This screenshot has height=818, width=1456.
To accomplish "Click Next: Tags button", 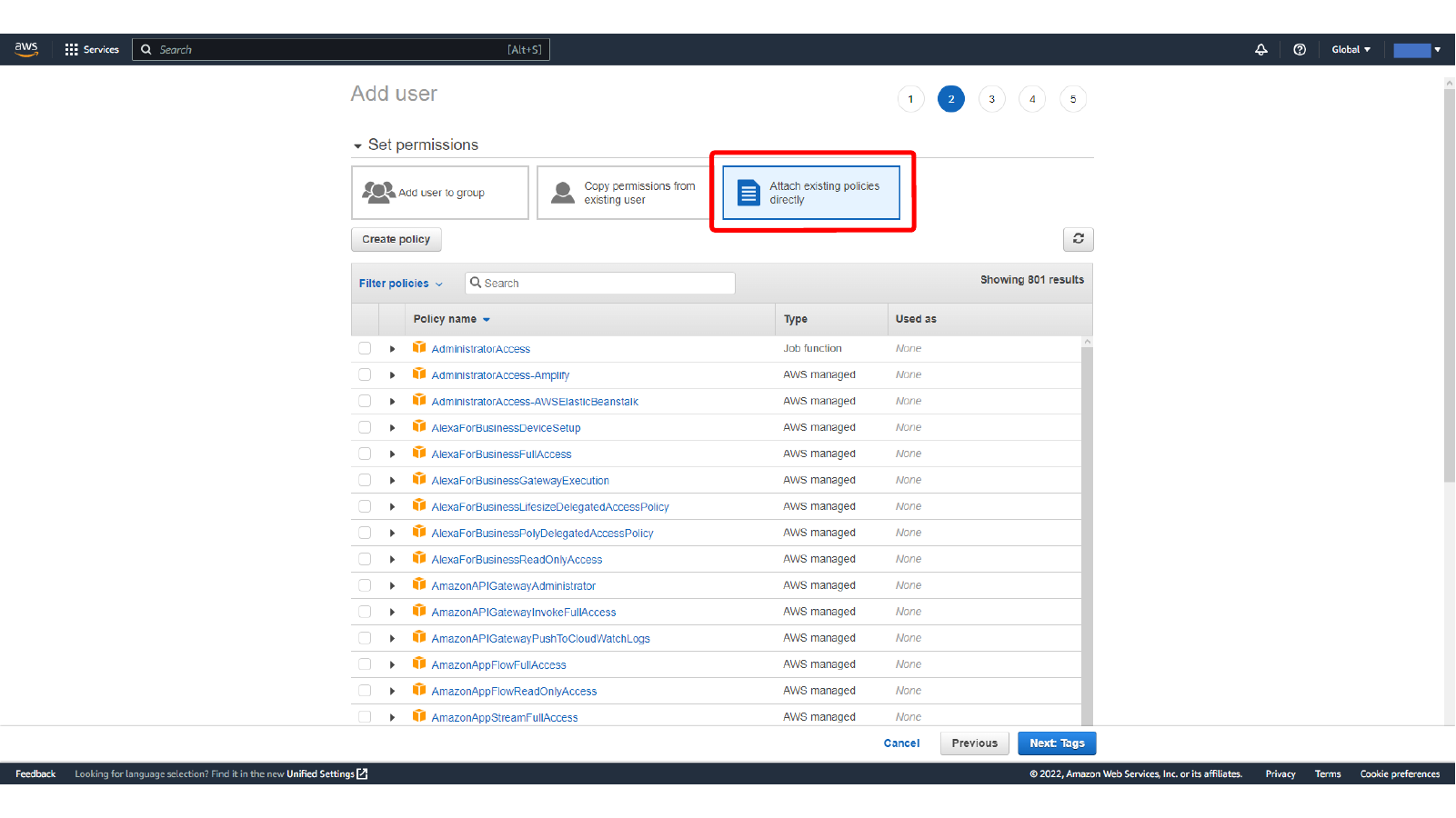I will pyautogui.click(x=1057, y=743).
